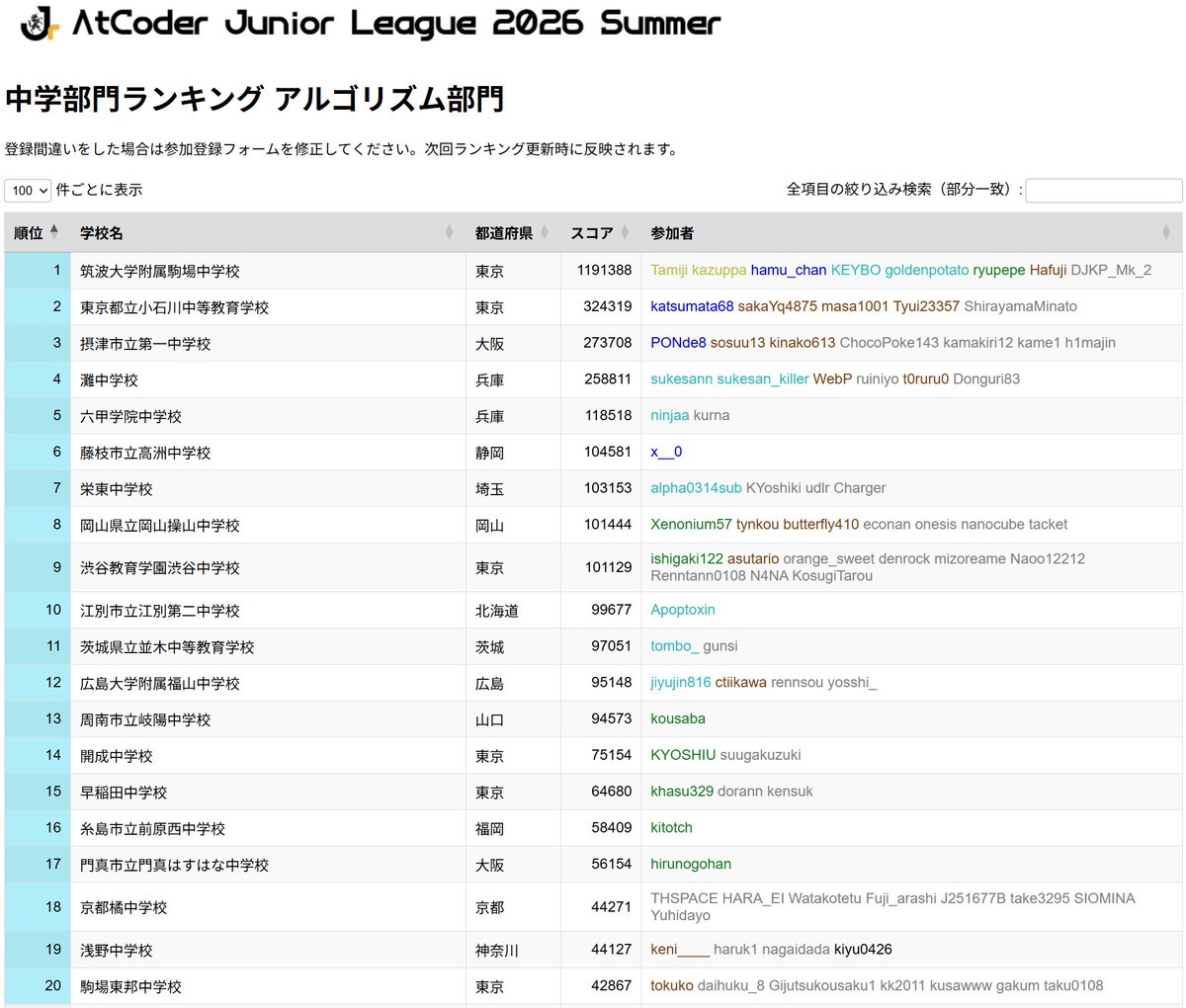
Task: Select school name 開成中学校
Action: 117,756
